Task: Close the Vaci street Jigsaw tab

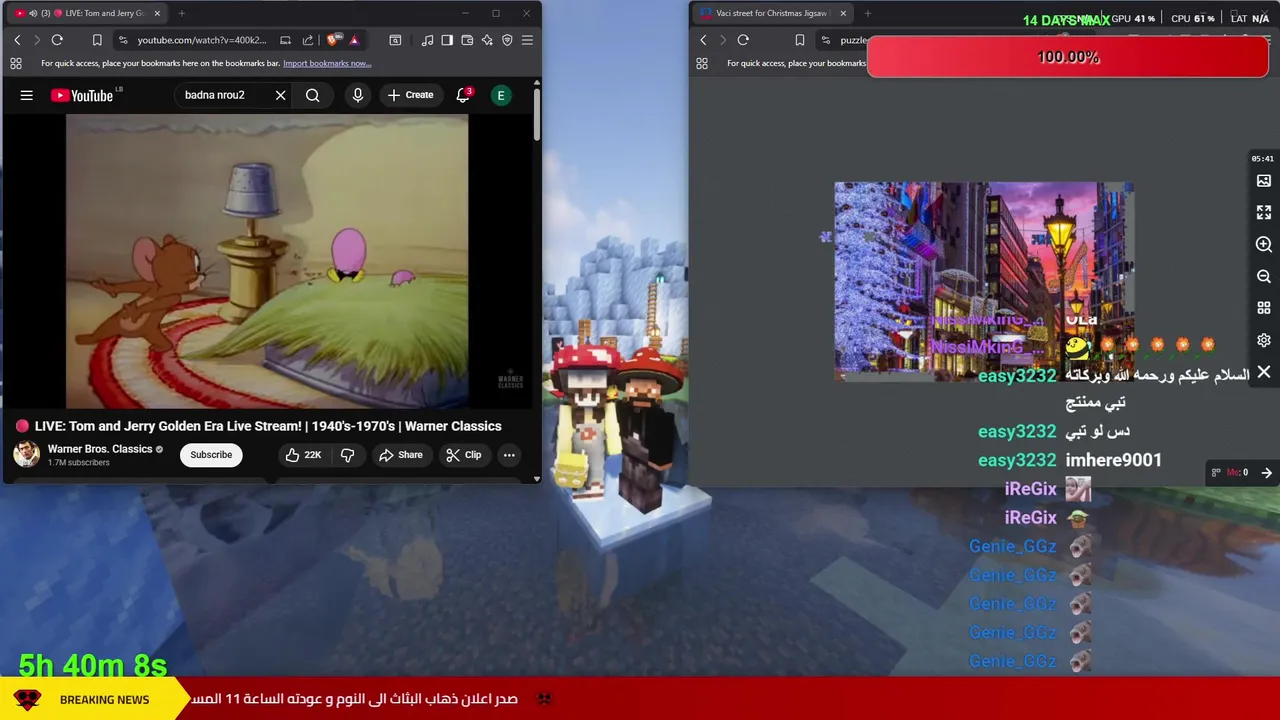Action: pos(843,13)
